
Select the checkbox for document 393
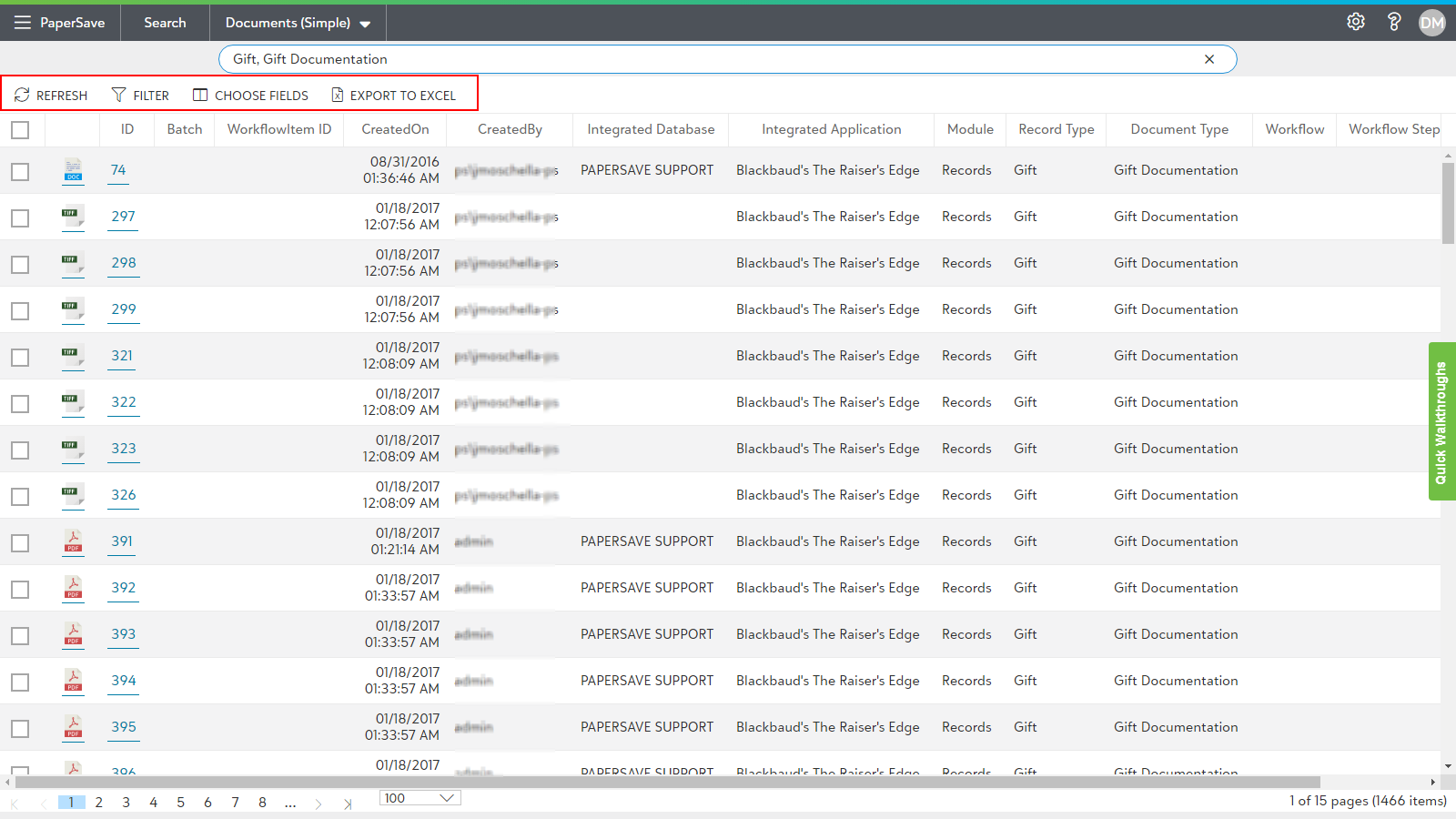pyautogui.click(x=20, y=635)
